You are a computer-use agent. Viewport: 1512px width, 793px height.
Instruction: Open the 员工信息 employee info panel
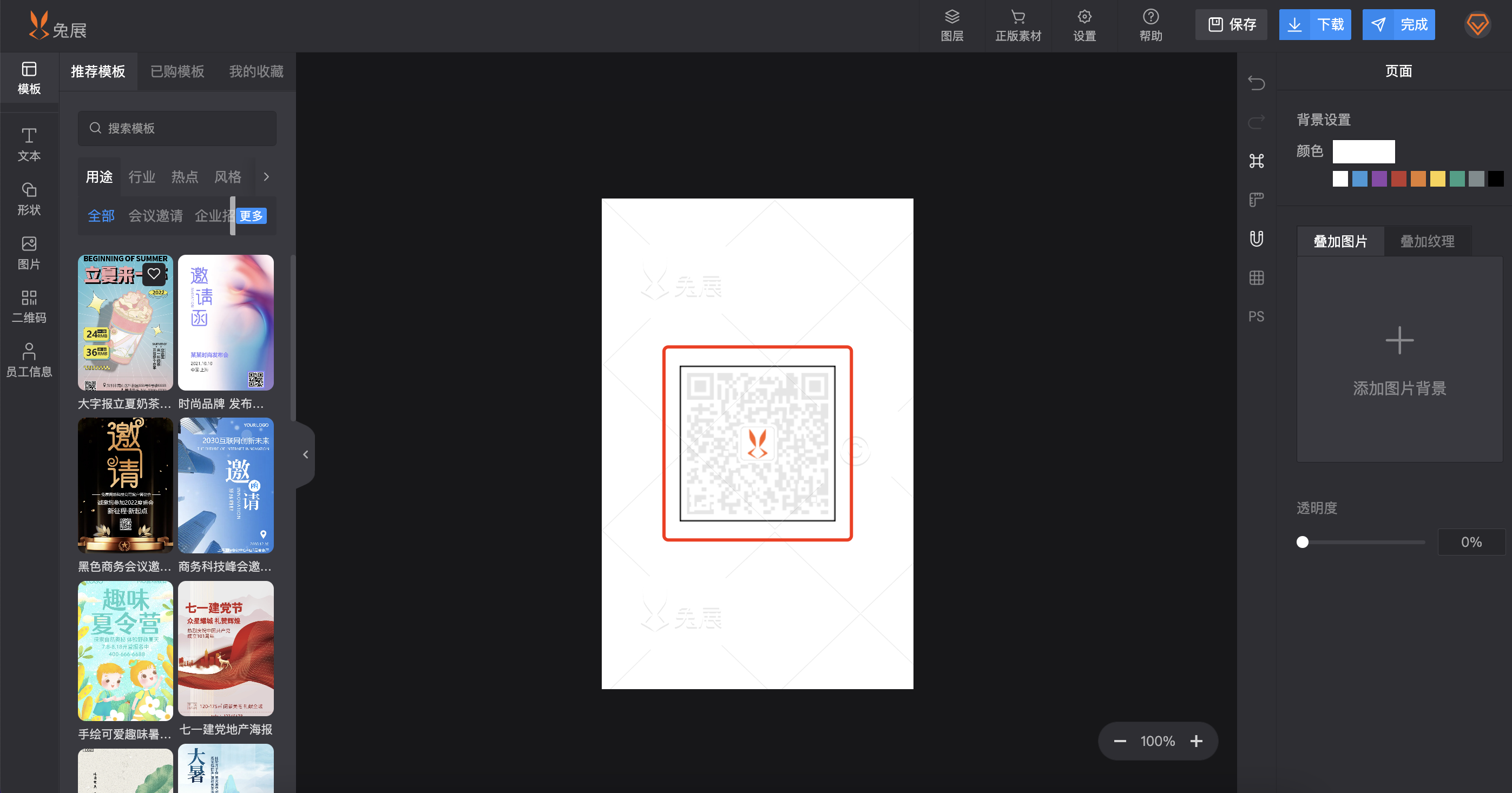[x=29, y=361]
